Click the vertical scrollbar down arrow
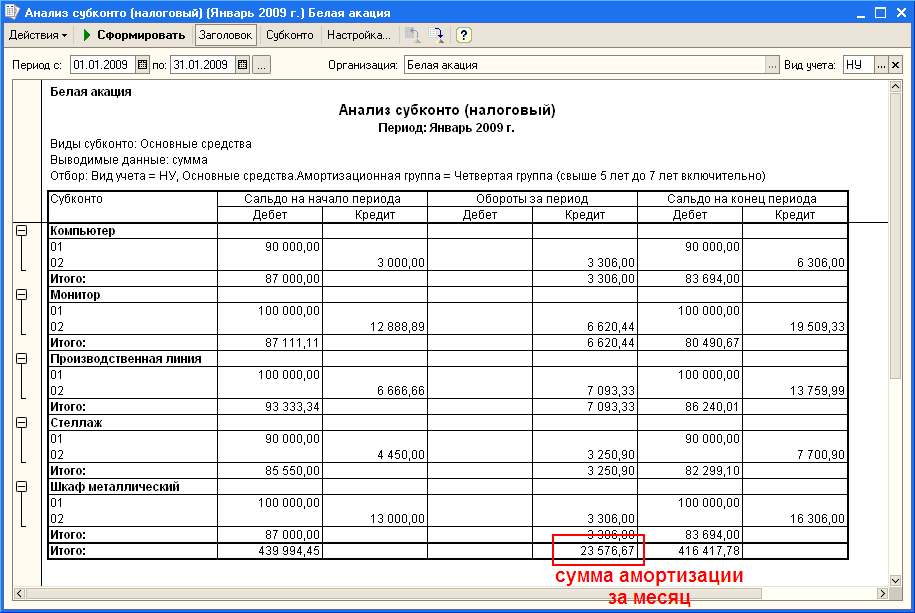 [895, 580]
